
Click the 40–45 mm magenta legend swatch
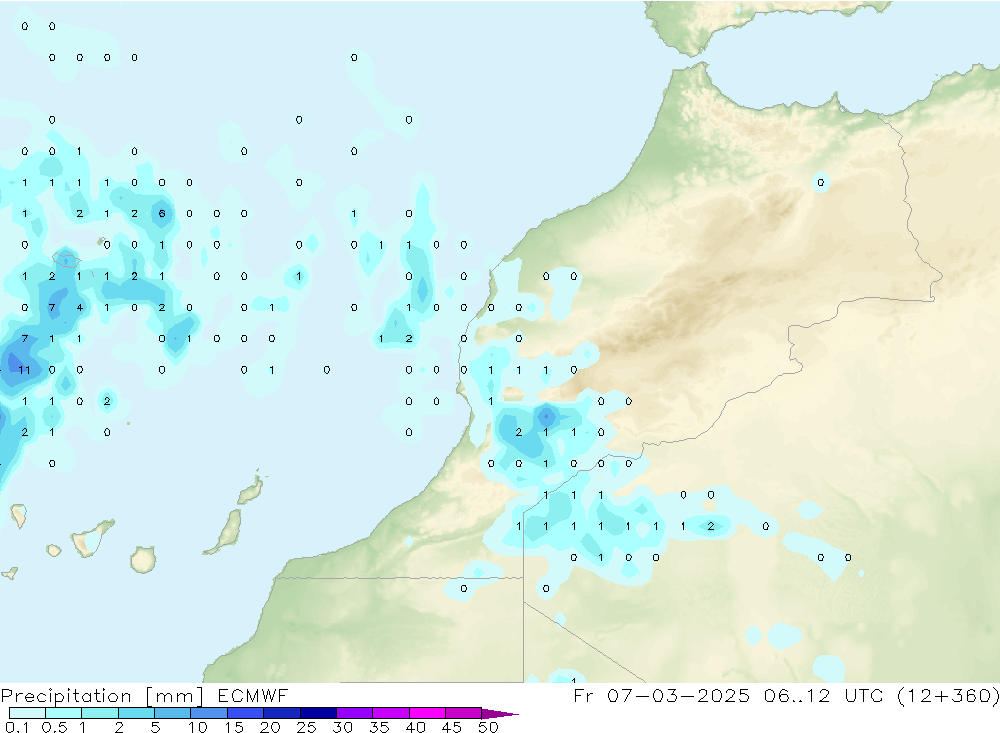(427, 713)
